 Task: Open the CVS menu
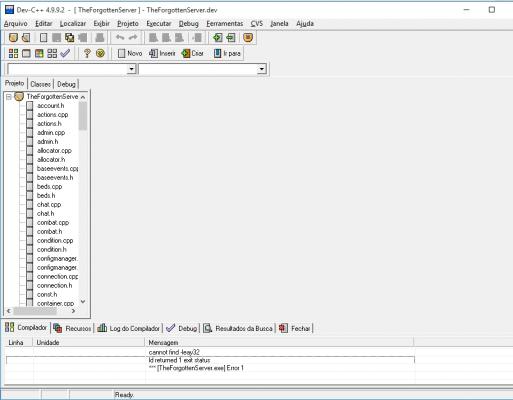[x=257, y=24]
